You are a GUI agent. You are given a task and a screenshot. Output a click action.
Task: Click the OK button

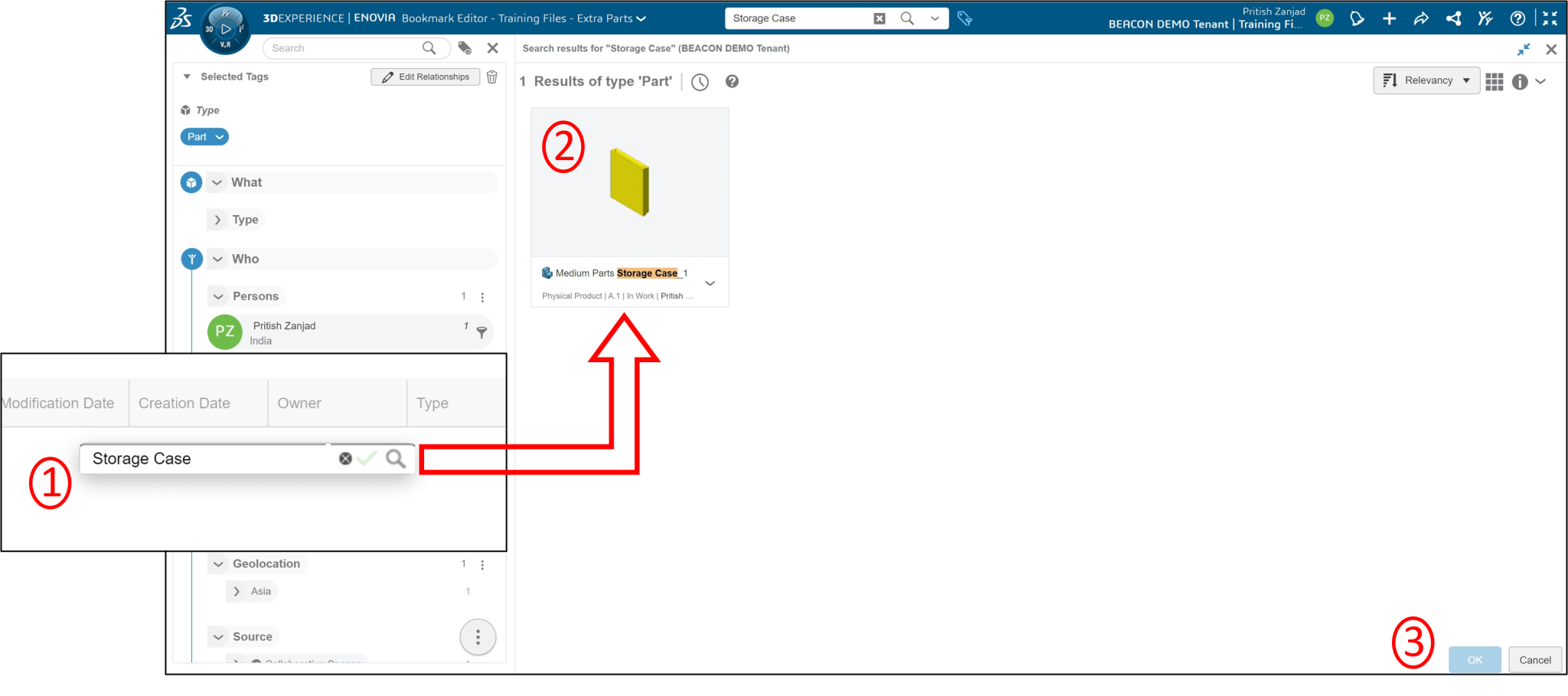coord(1475,660)
